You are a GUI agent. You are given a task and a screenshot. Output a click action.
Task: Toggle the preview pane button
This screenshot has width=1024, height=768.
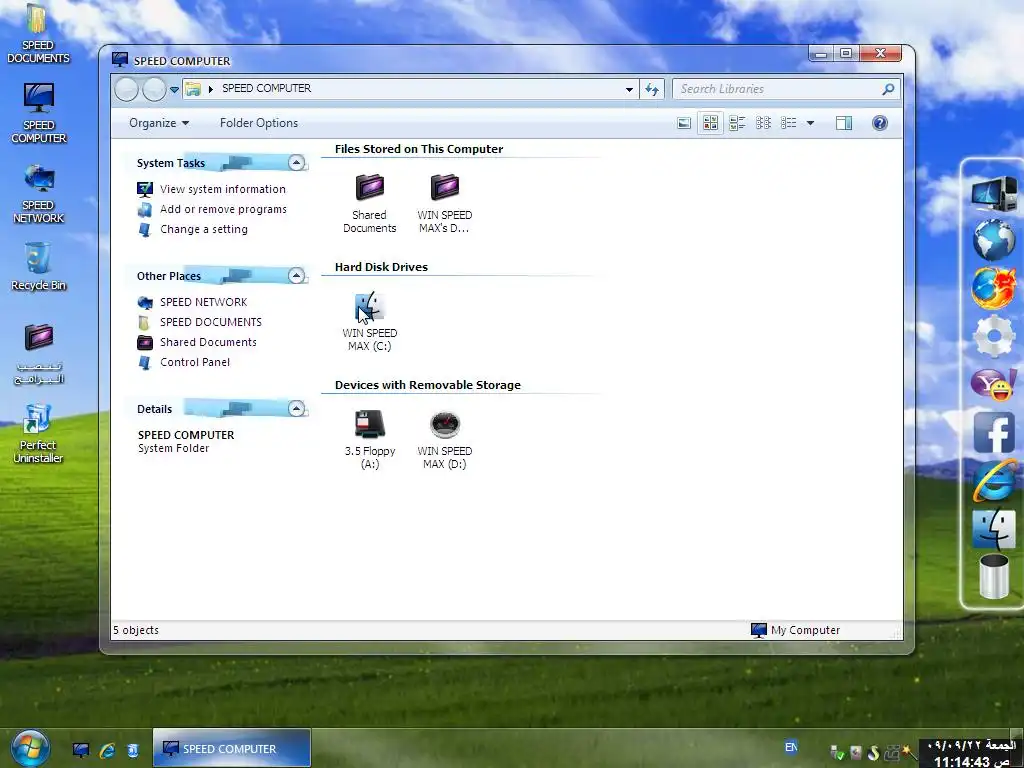coord(844,123)
